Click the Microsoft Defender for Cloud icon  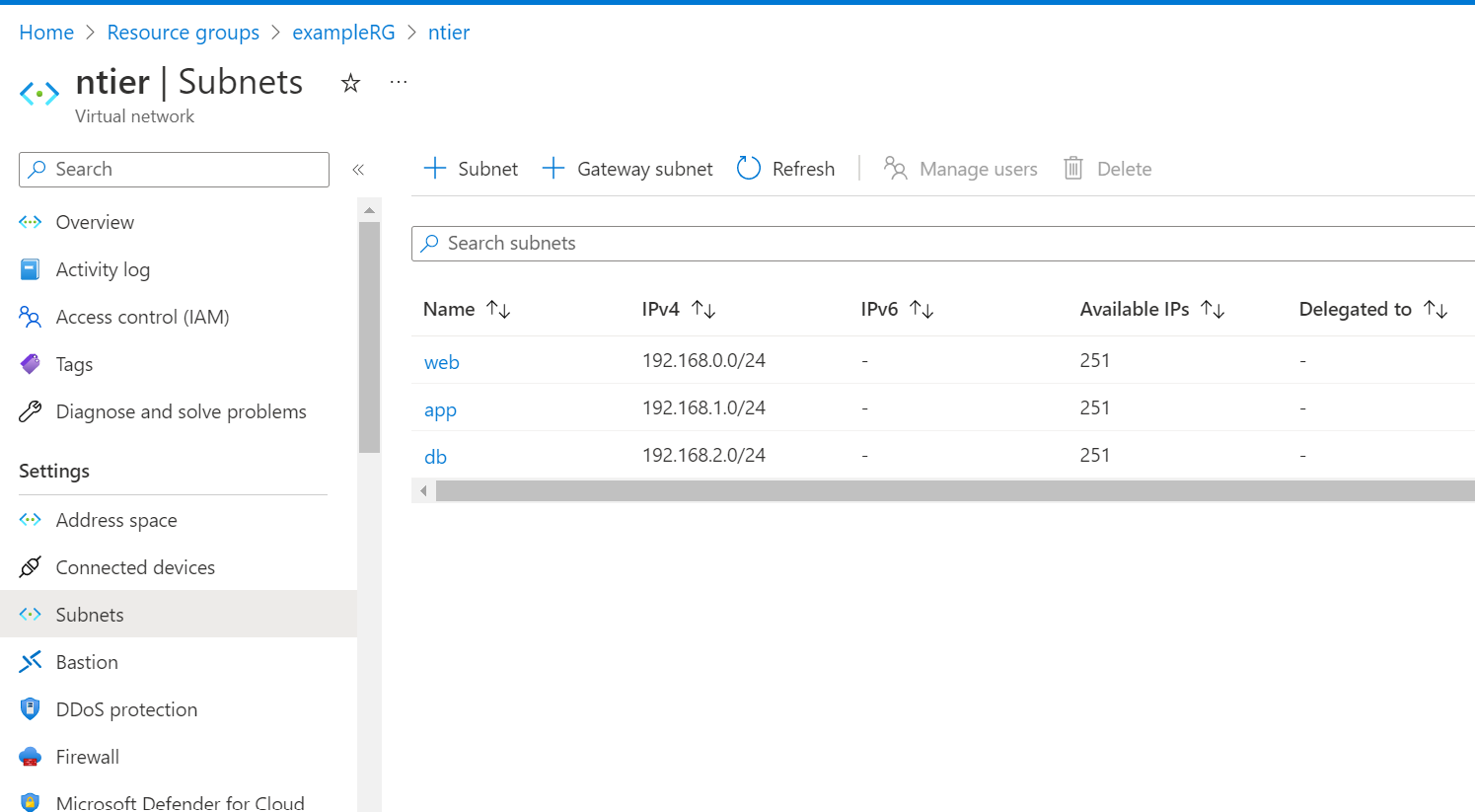pos(31,802)
